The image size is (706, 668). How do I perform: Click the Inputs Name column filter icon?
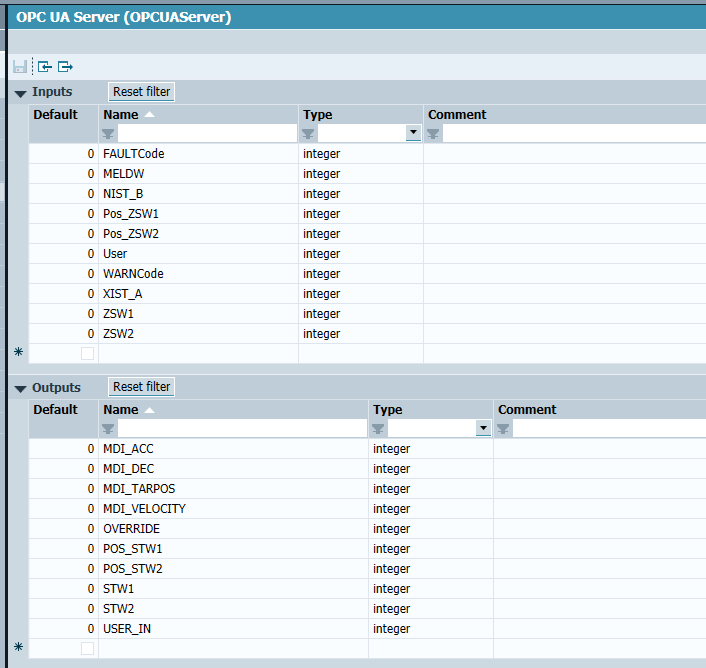point(108,134)
